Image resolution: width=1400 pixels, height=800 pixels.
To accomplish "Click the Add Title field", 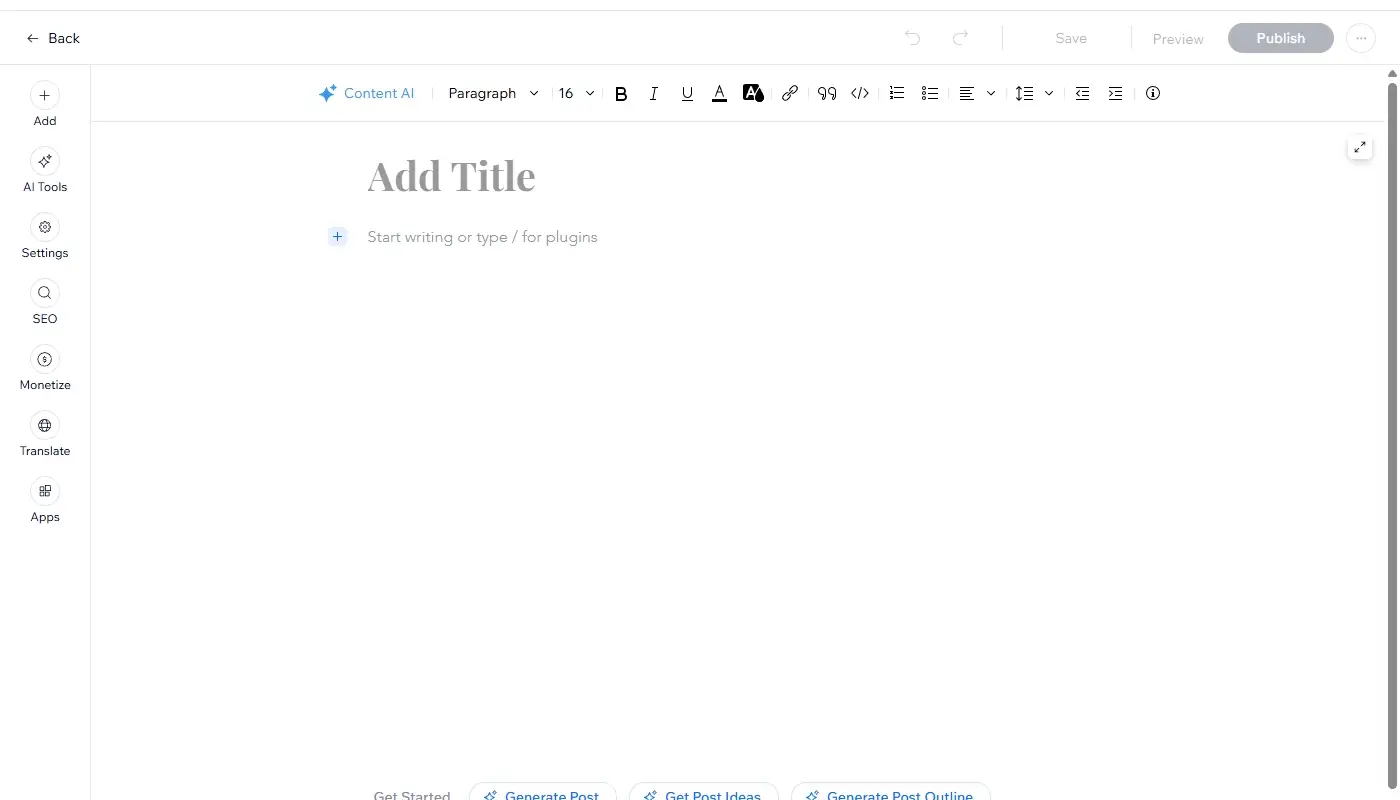I will [451, 176].
